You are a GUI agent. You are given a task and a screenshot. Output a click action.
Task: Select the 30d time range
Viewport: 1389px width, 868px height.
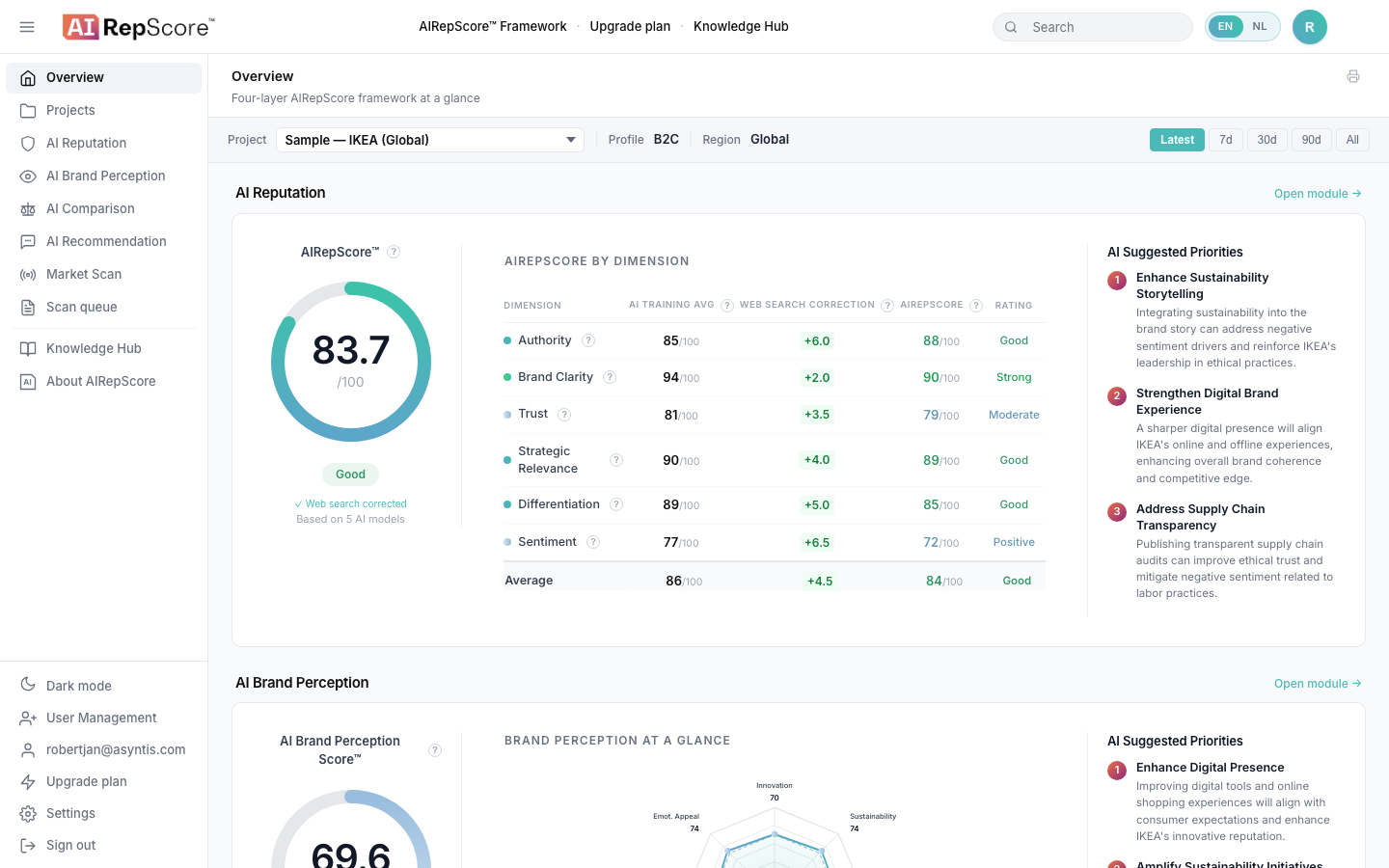[1266, 140]
